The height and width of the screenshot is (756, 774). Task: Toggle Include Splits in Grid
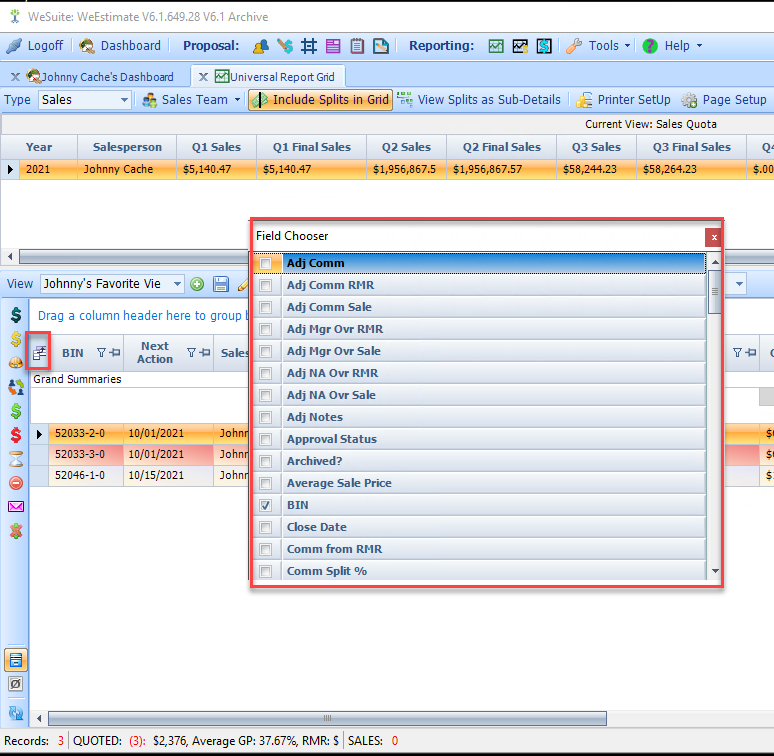coord(320,100)
